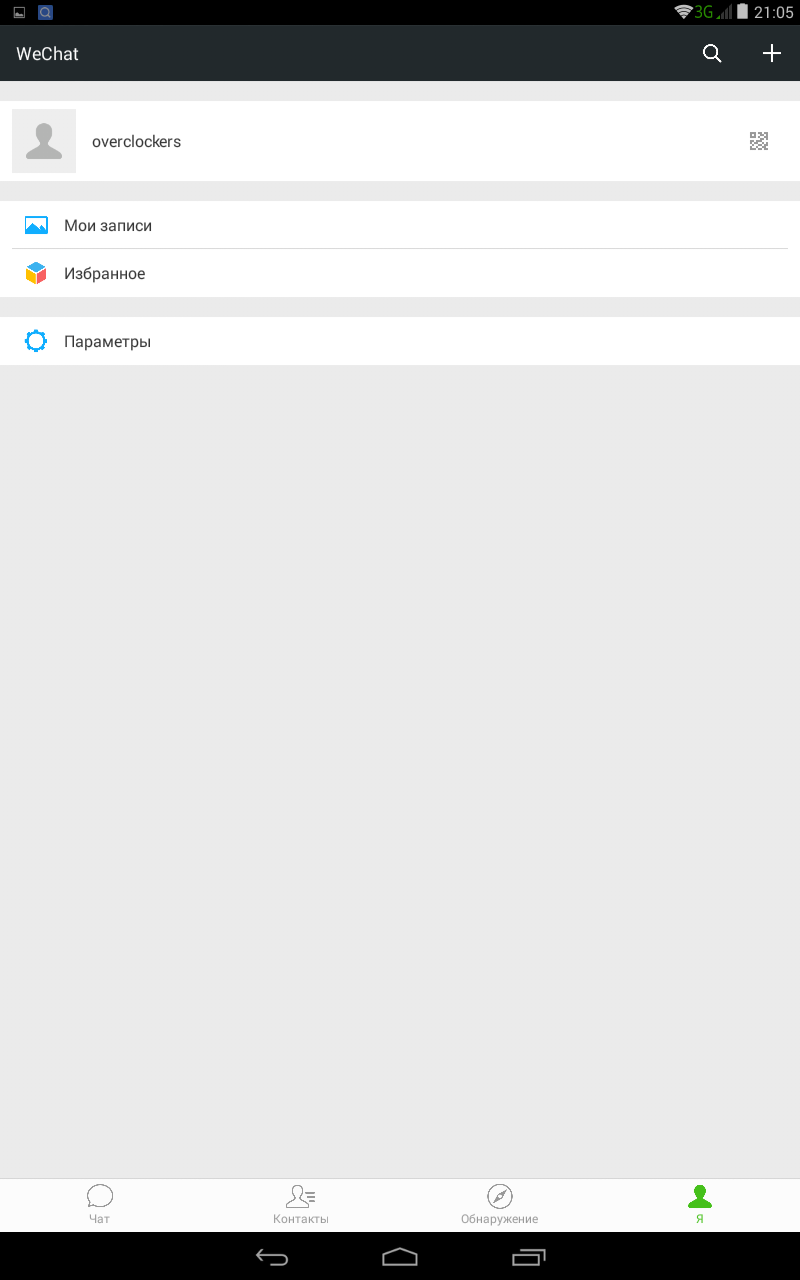The image size is (800, 1280).
Task: Tap the image notification icon in status bar
Action: click(19, 13)
